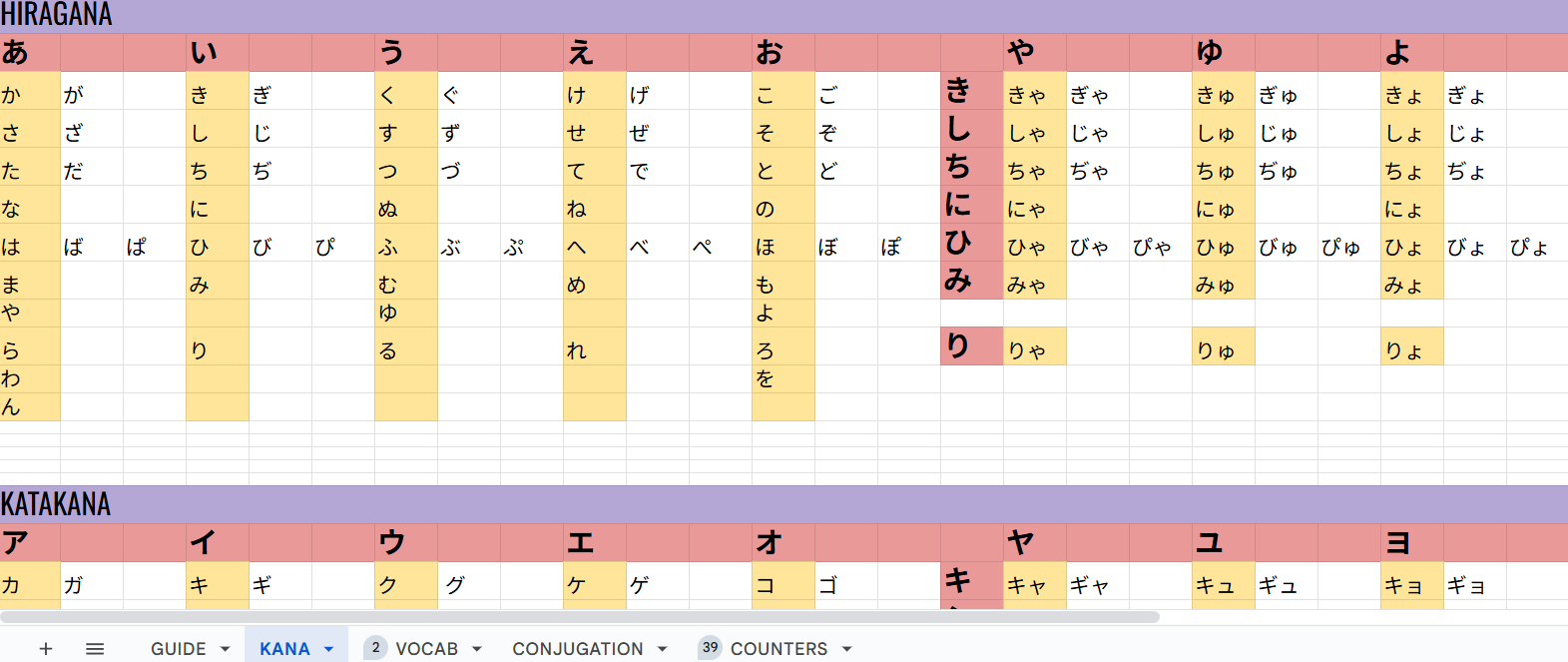Open the CONJUGATION sheet tab
Viewport: 1568px width, 662px height.
577,649
